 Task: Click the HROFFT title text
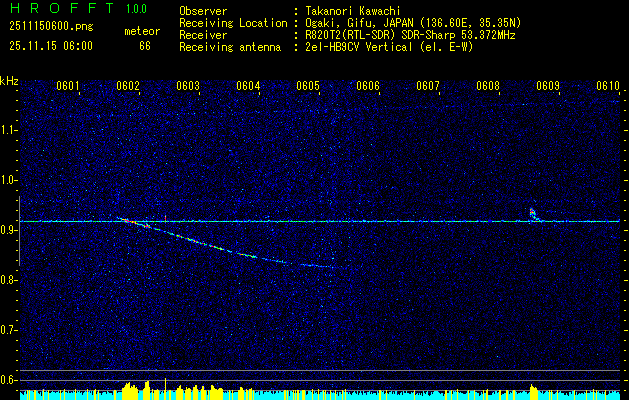(62, 8)
